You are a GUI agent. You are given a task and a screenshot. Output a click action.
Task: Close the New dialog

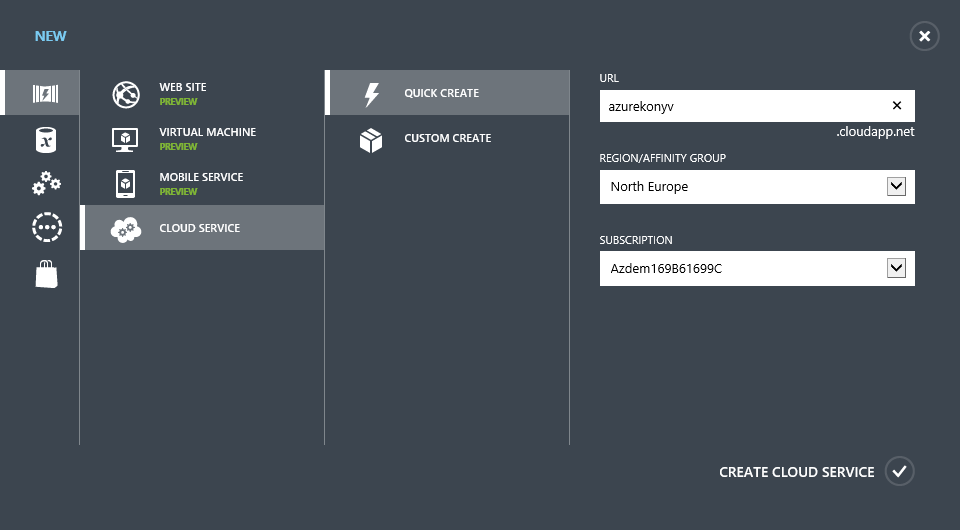924,36
